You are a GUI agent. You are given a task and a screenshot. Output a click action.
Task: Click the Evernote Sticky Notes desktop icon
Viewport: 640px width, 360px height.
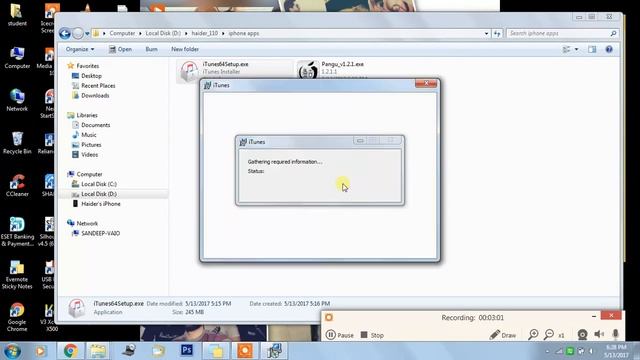[x=17, y=275]
